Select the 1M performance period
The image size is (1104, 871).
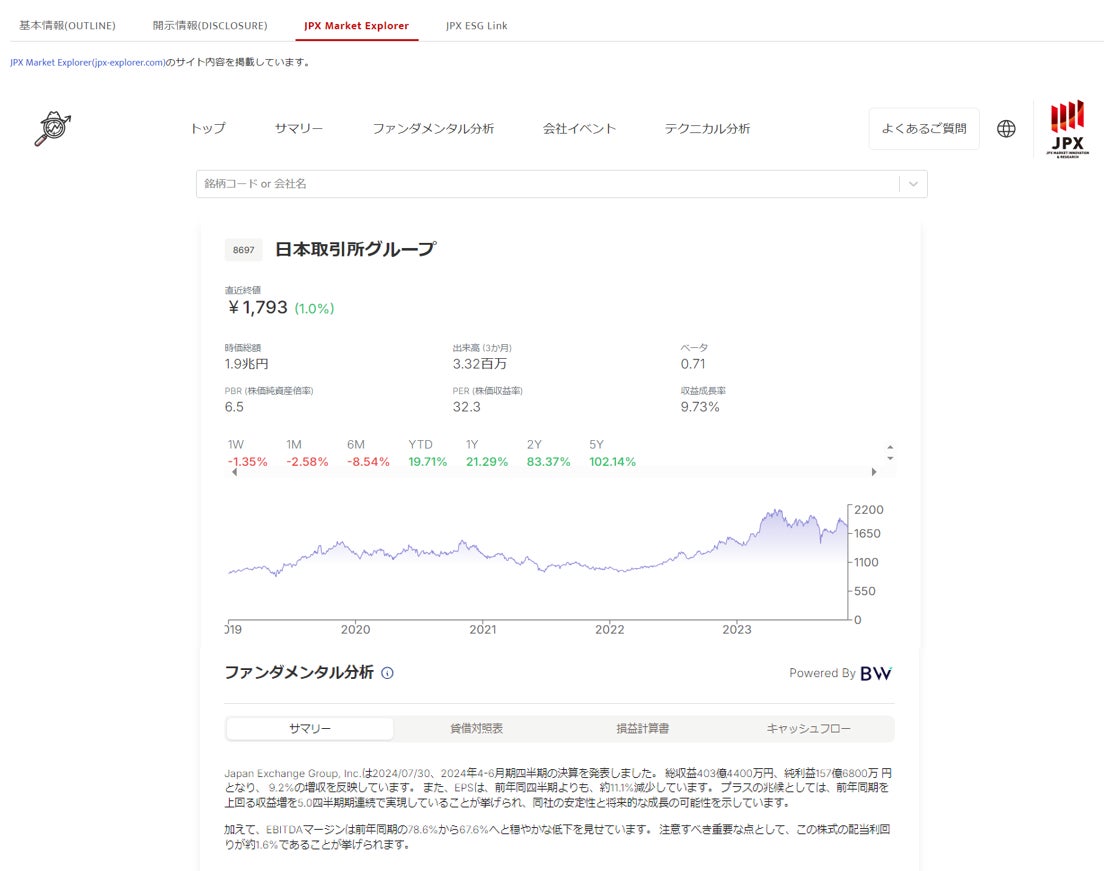tap(307, 453)
